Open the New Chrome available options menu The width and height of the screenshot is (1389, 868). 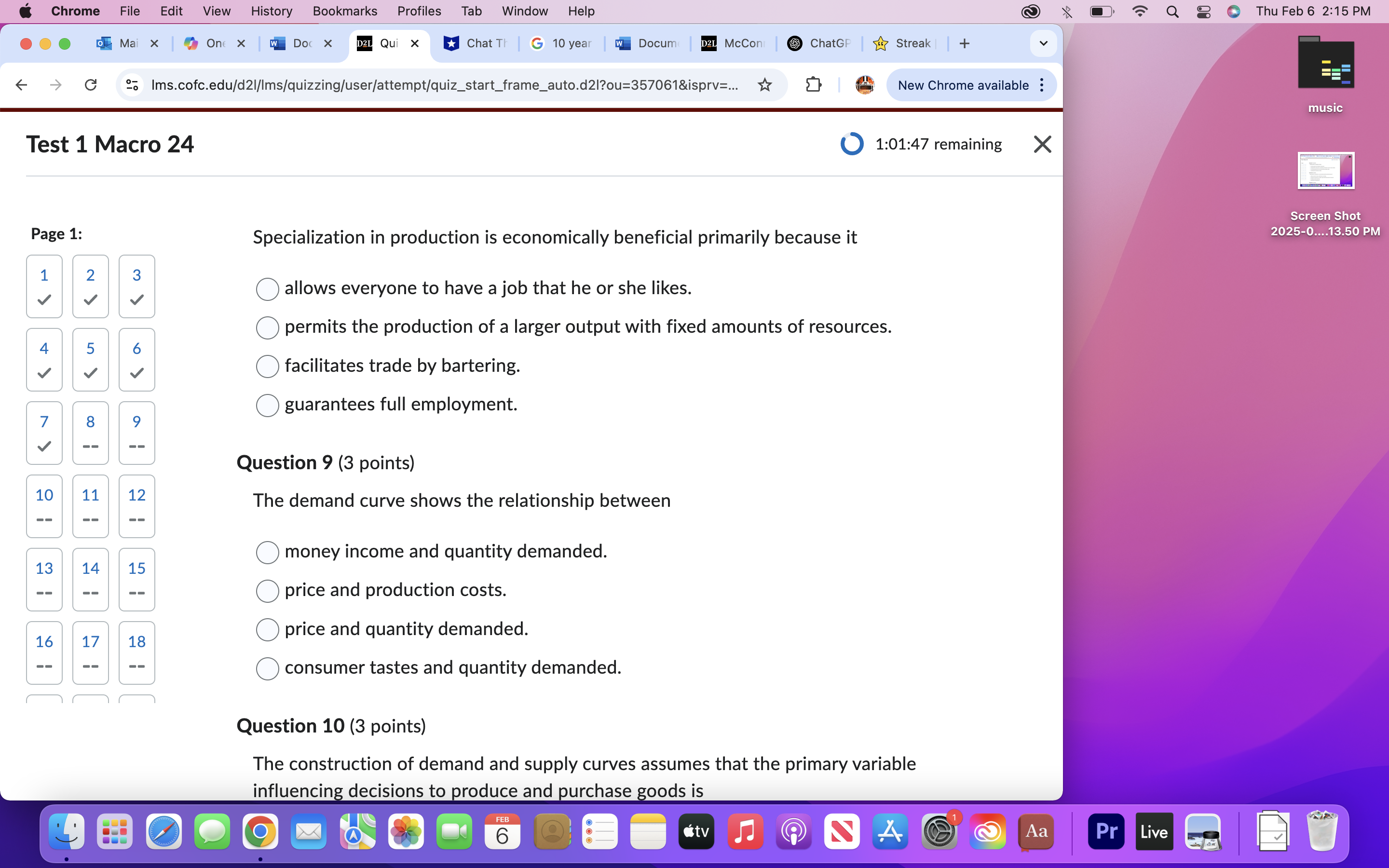click(x=1042, y=85)
